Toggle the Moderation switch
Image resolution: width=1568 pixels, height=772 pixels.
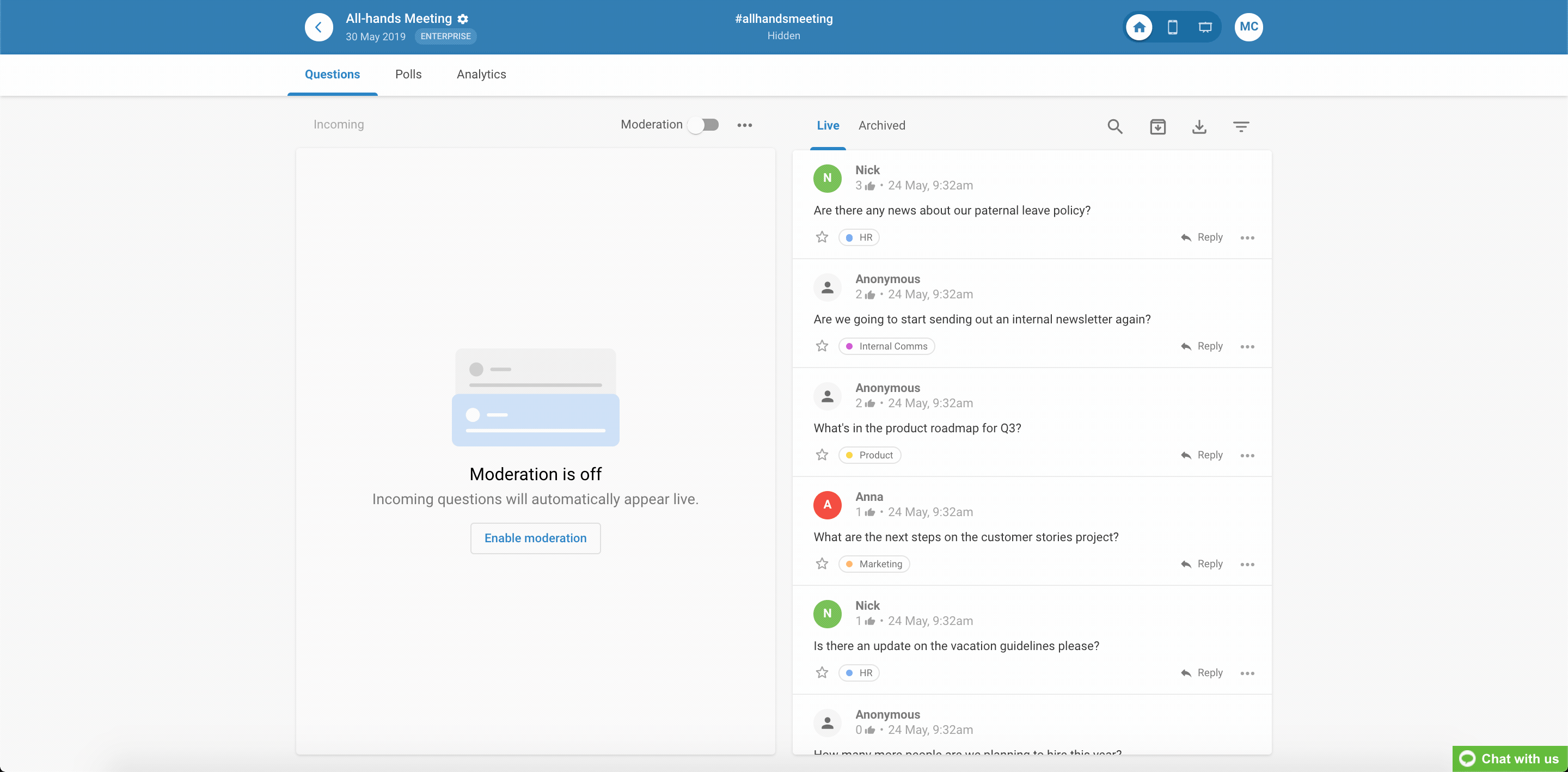click(703, 125)
